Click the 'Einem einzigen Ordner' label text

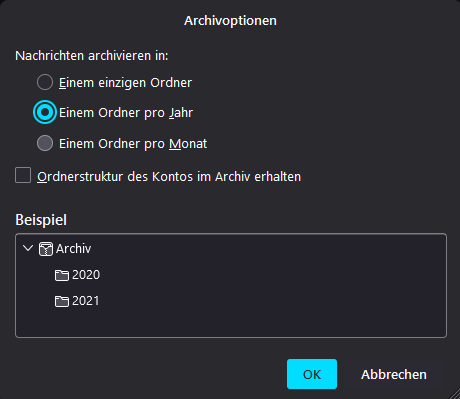125,83
